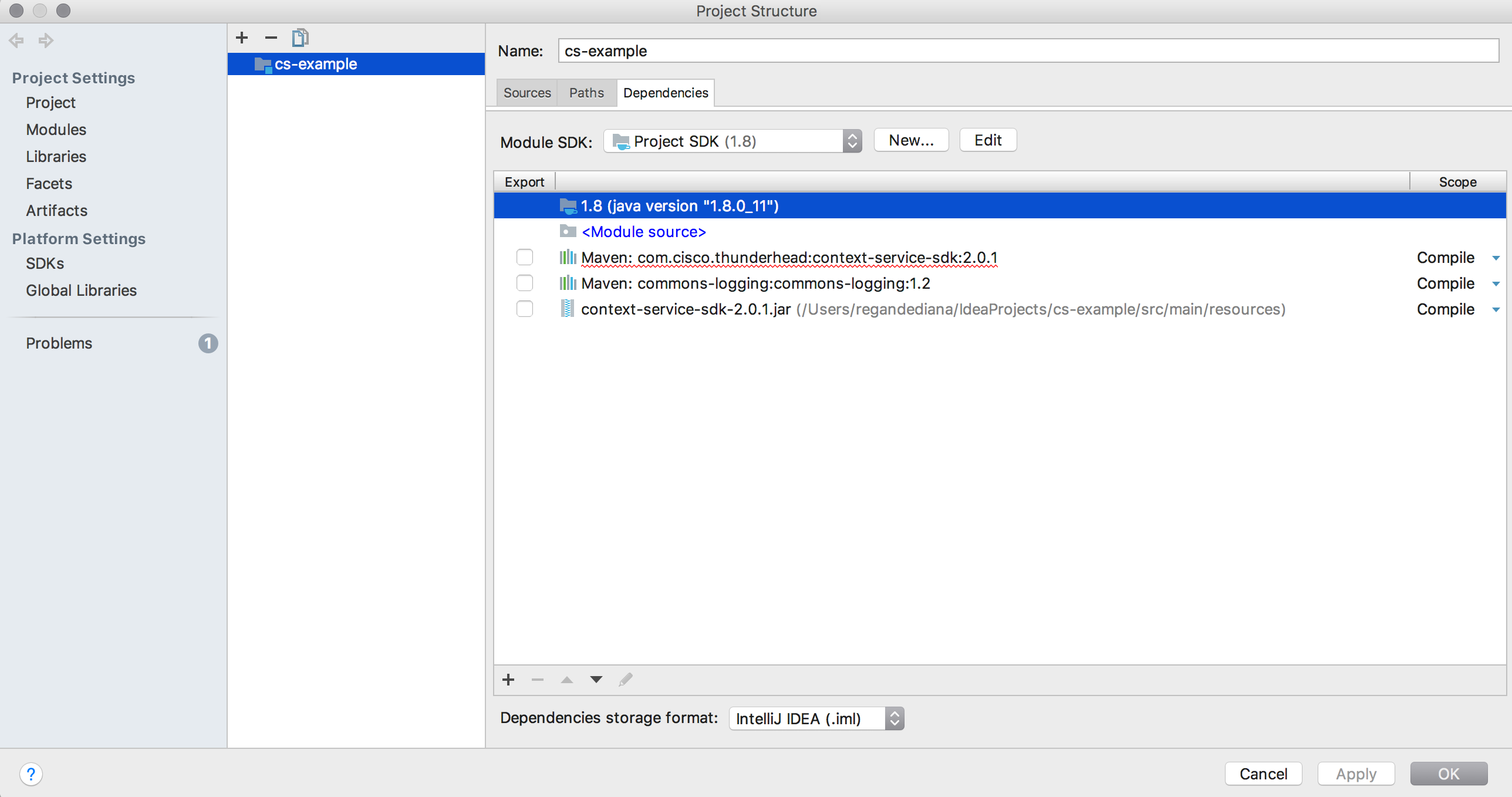Click the back navigation arrow
This screenshot has height=797, width=1512.
pos(16,40)
